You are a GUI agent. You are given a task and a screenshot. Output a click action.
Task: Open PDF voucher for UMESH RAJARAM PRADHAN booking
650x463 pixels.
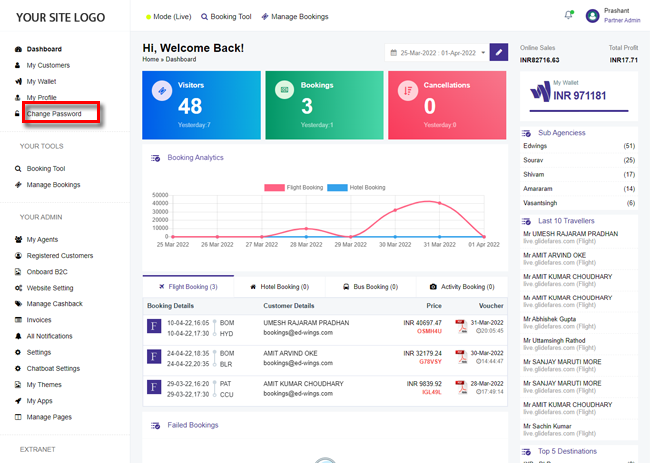(461, 326)
